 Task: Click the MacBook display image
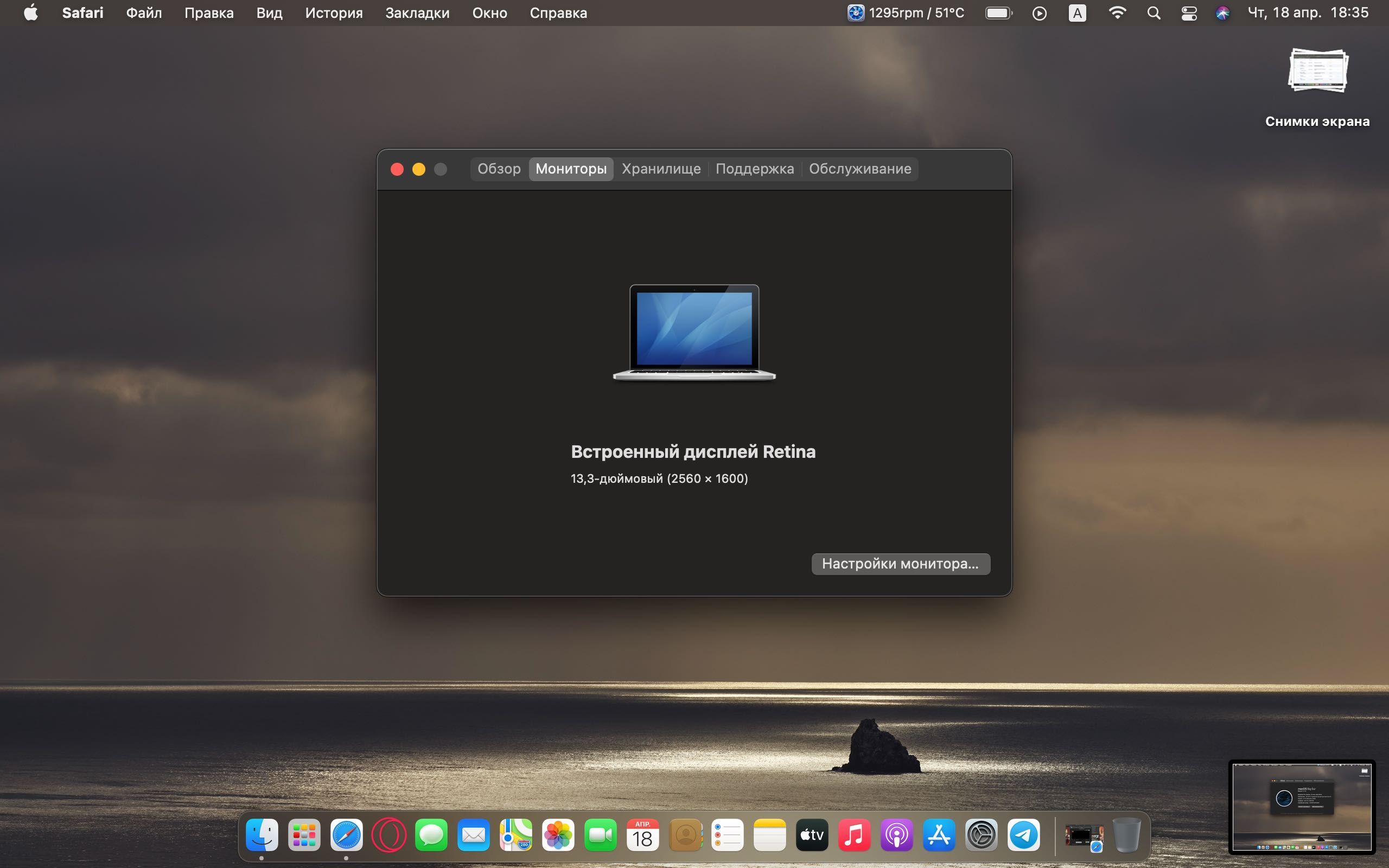click(694, 333)
